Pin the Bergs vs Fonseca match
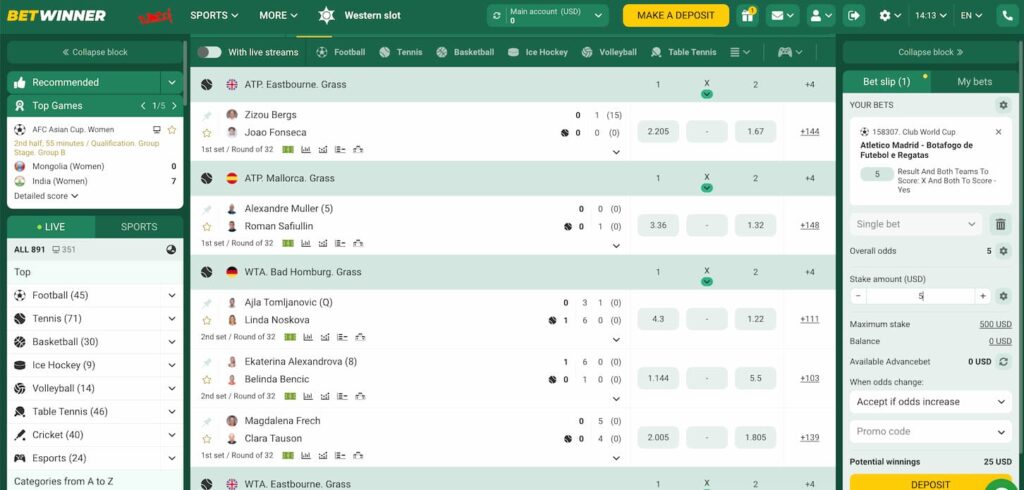Screen dimensions: 1024x490 coord(207,116)
